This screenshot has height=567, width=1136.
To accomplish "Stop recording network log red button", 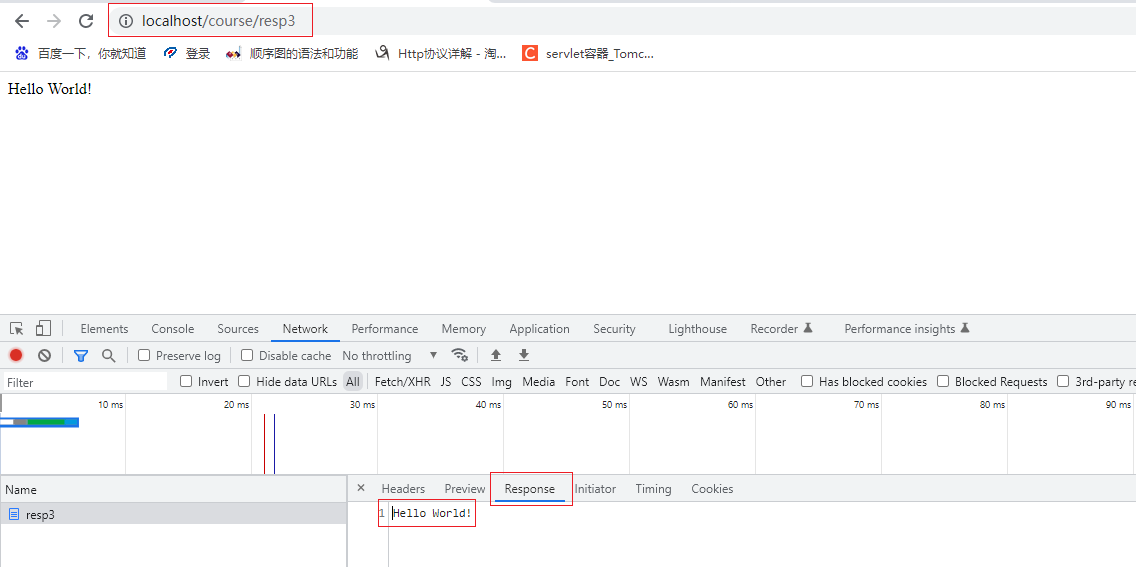I will (x=16, y=355).
